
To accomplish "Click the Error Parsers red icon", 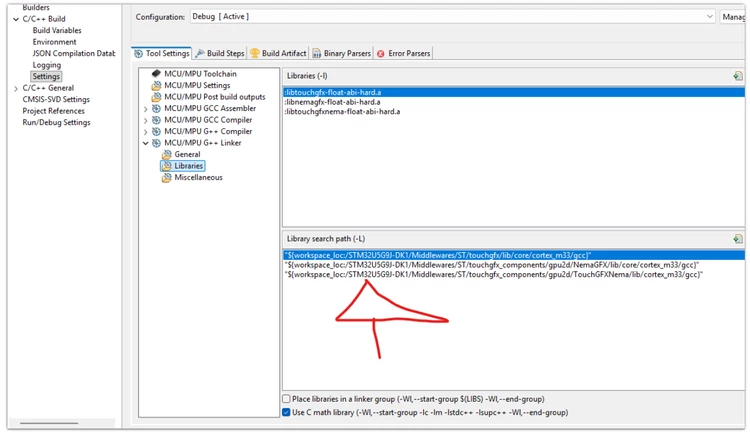I will (381, 54).
